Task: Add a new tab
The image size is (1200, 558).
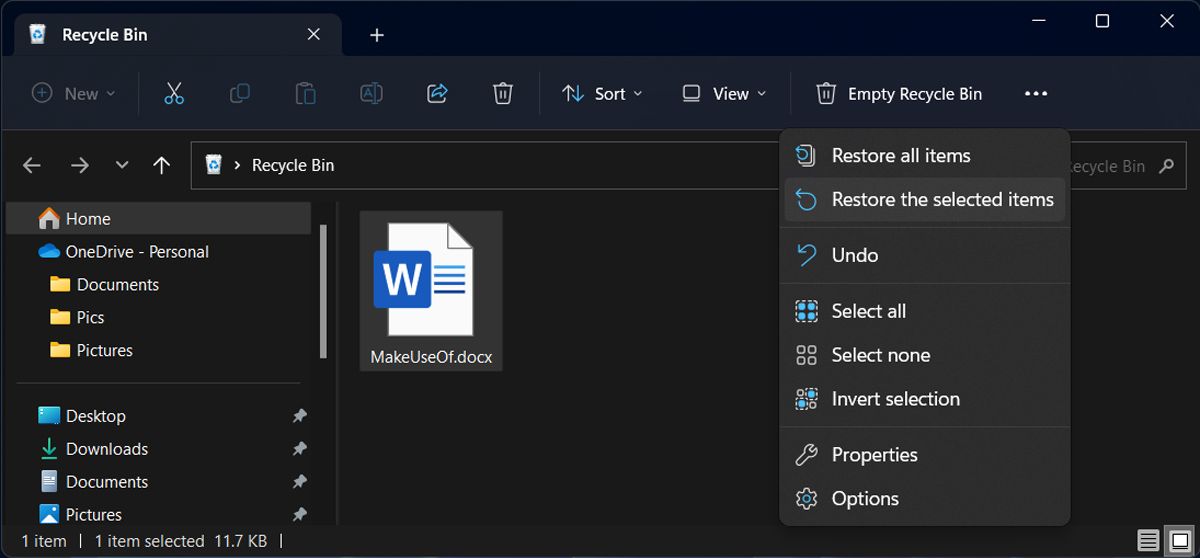Action: 377,35
